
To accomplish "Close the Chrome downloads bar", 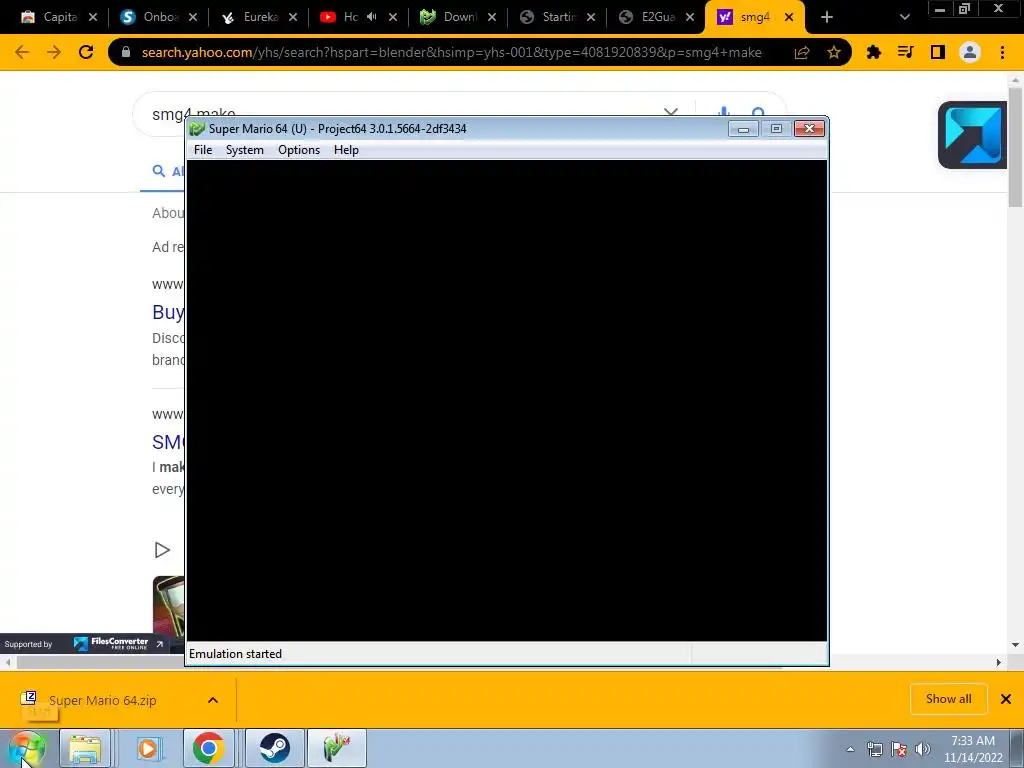I will [x=1006, y=699].
